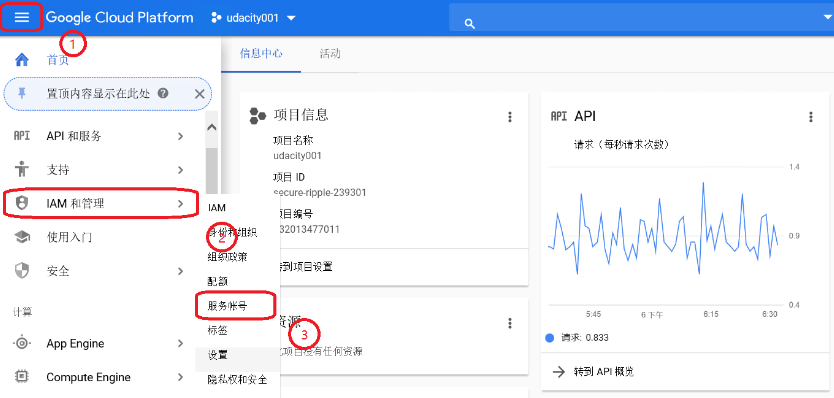
Task: Select 设置 in the submenu
Action: point(218,355)
